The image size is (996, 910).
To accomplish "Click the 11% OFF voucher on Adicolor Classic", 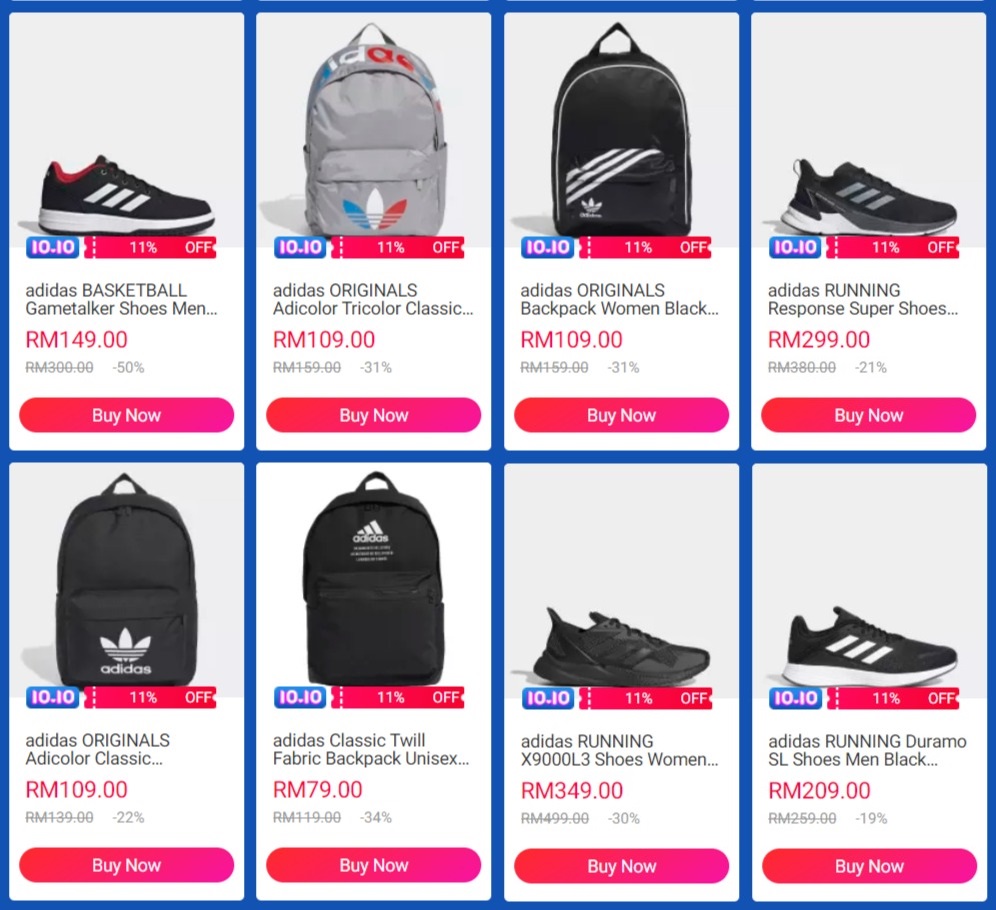I will [151, 697].
